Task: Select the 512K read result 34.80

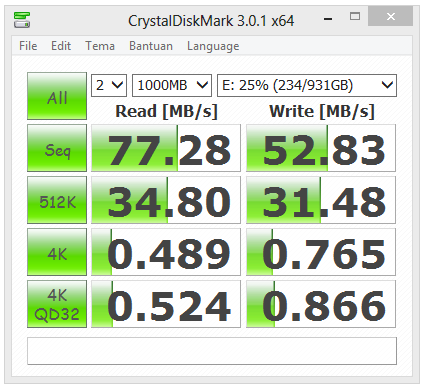Action: click(x=166, y=200)
